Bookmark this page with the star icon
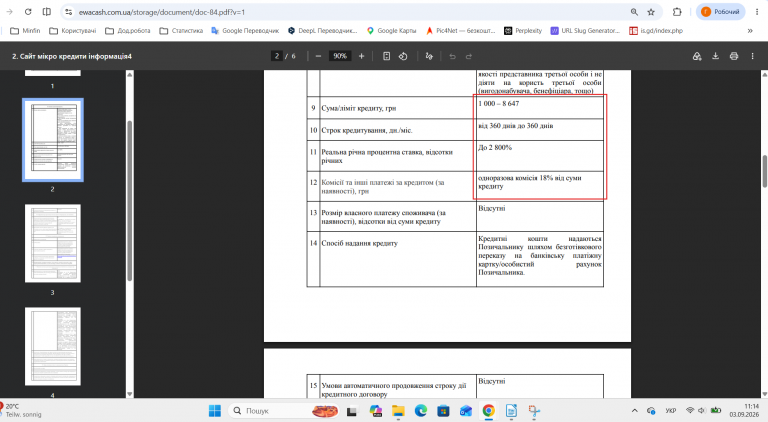Viewport: 768px width, 422px height. pyautogui.click(x=651, y=12)
